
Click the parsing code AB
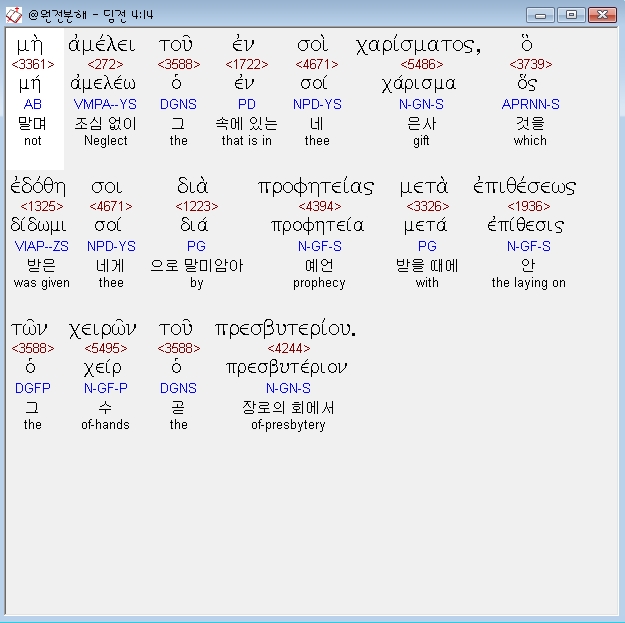click(x=33, y=104)
